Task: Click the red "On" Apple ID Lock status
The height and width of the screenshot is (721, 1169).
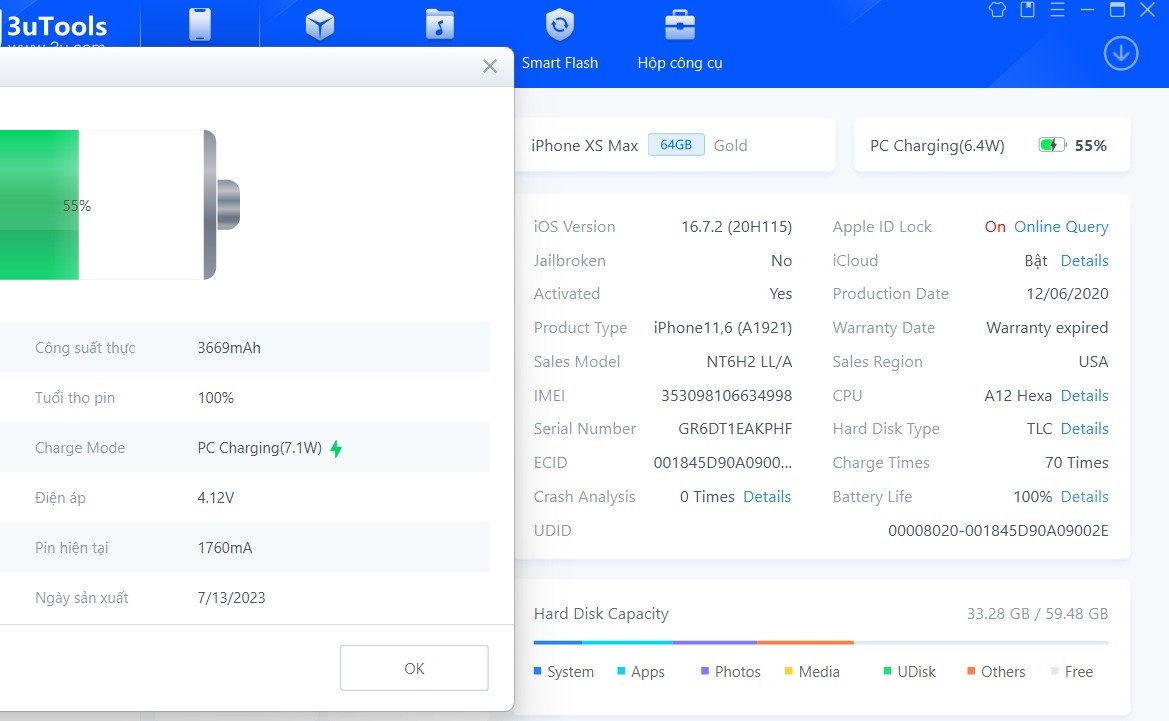Action: point(995,227)
